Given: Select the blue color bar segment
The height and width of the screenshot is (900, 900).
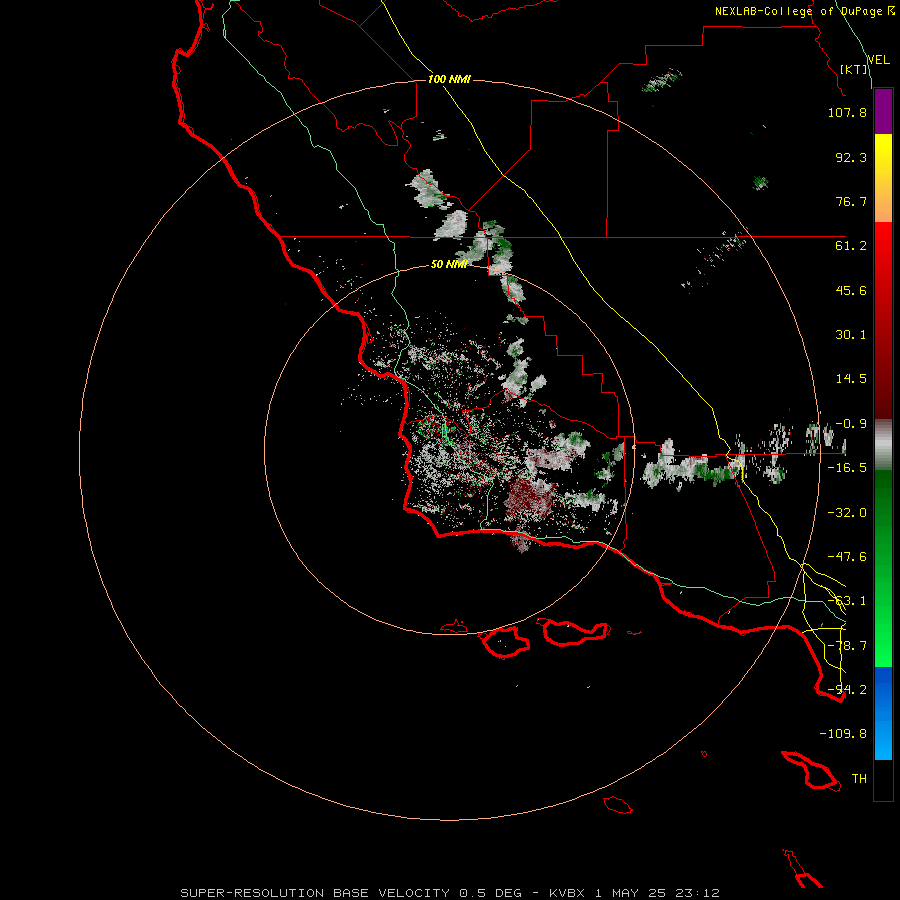Looking at the screenshot, I should [x=883, y=713].
